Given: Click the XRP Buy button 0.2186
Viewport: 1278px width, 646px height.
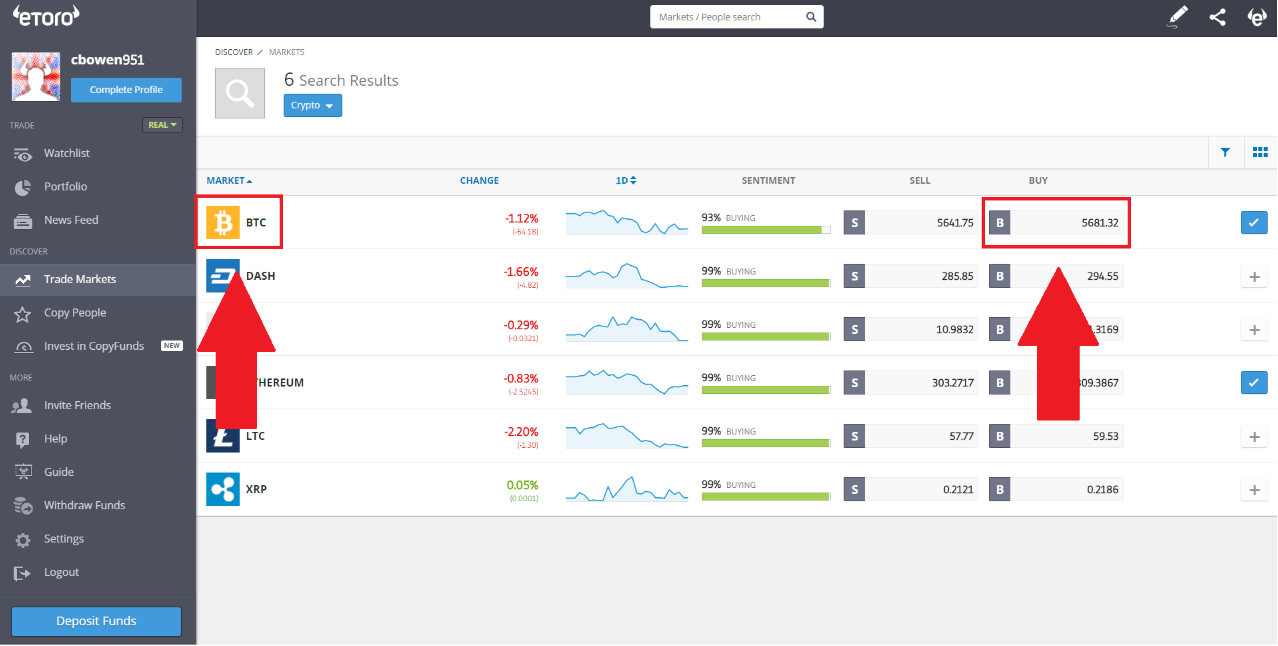Looking at the screenshot, I should click(1056, 489).
